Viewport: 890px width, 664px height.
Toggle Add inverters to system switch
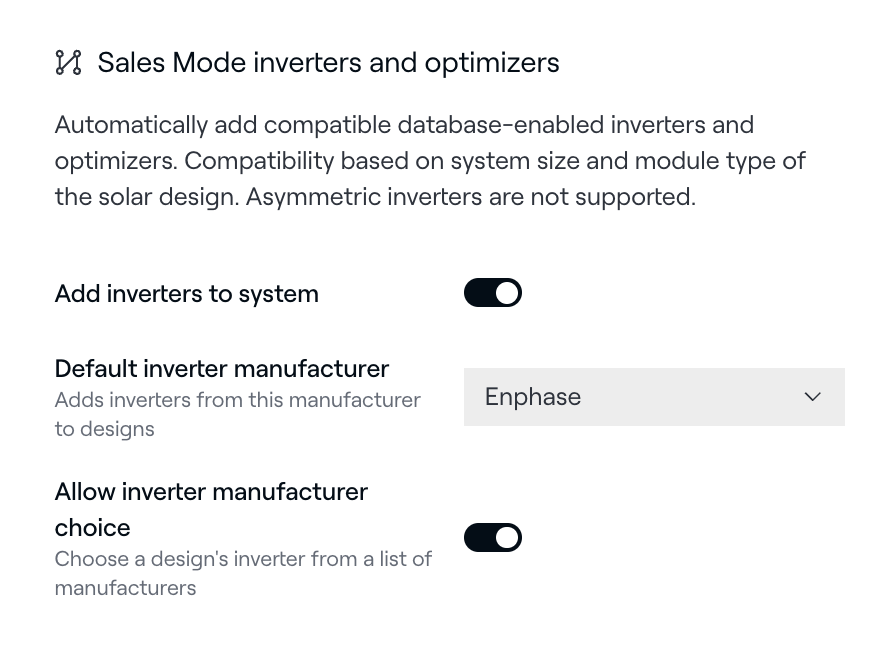pos(492,293)
